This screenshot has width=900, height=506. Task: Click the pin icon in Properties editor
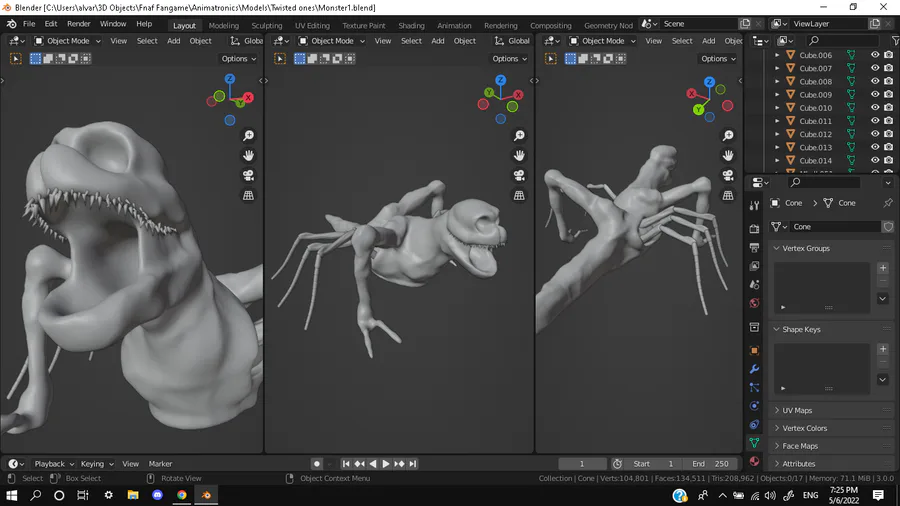coord(887,203)
